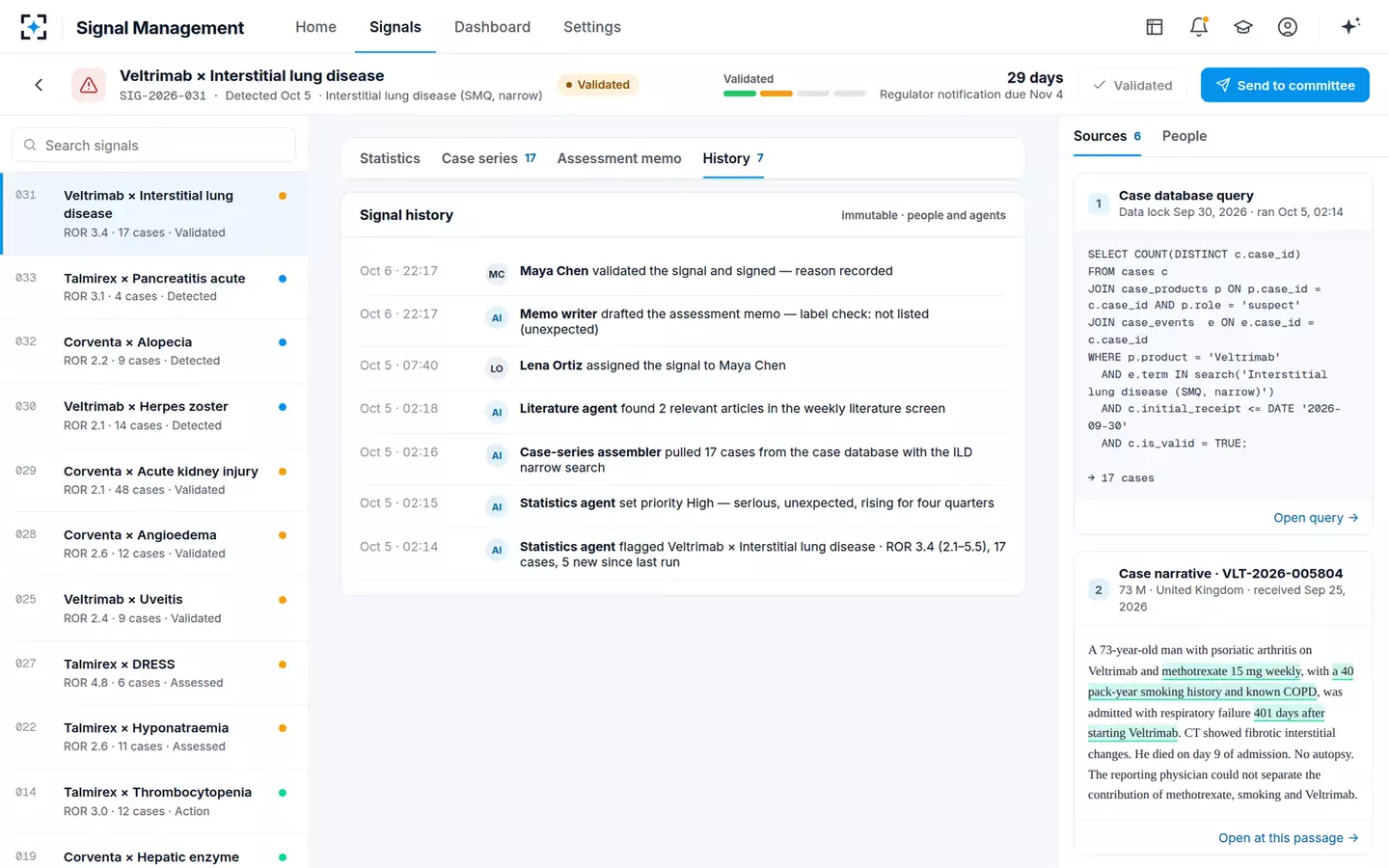The width and height of the screenshot is (1389, 868).
Task: Click orange status dot on Veltrimab × Interstitial lung
Action: [283, 196]
